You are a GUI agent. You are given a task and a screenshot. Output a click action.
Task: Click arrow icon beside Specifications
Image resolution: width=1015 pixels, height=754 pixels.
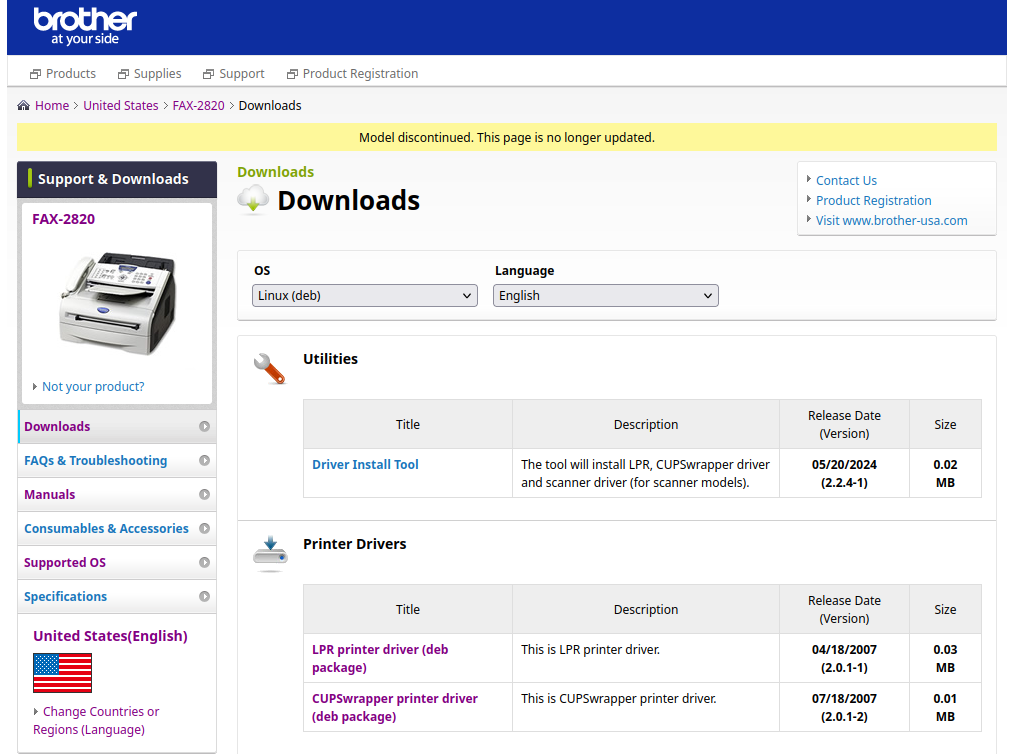pos(205,596)
